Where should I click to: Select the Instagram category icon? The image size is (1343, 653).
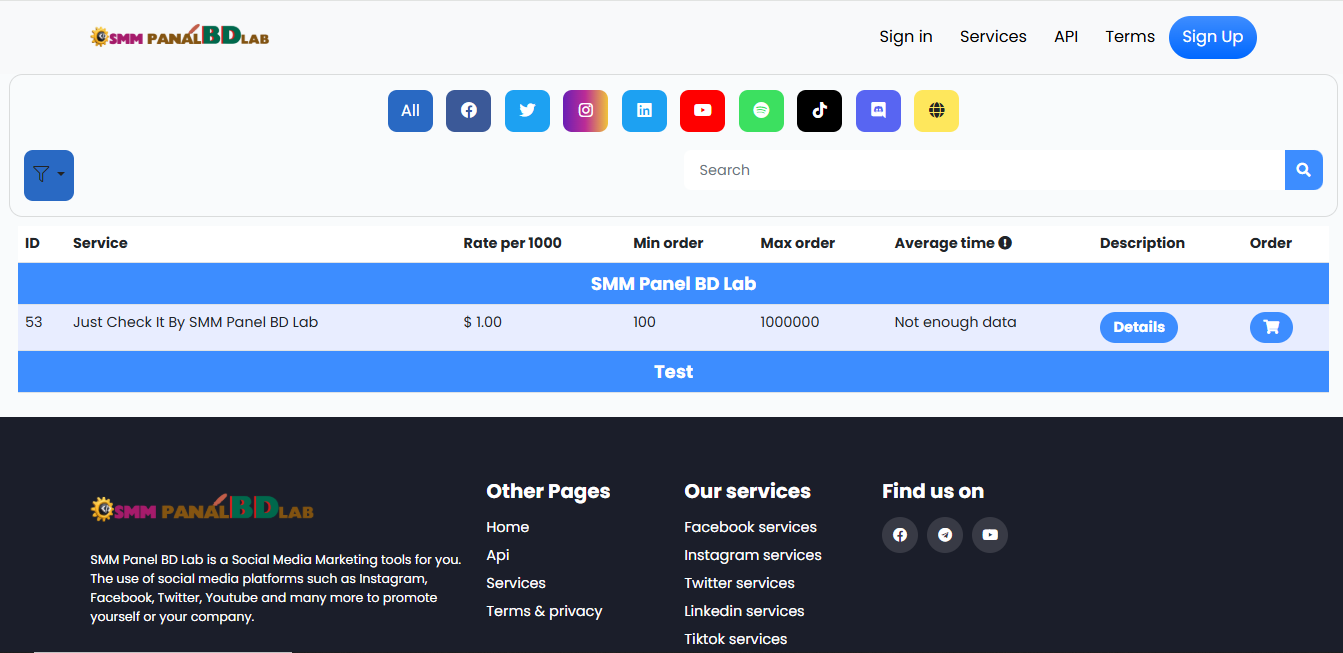coord(585,111)
